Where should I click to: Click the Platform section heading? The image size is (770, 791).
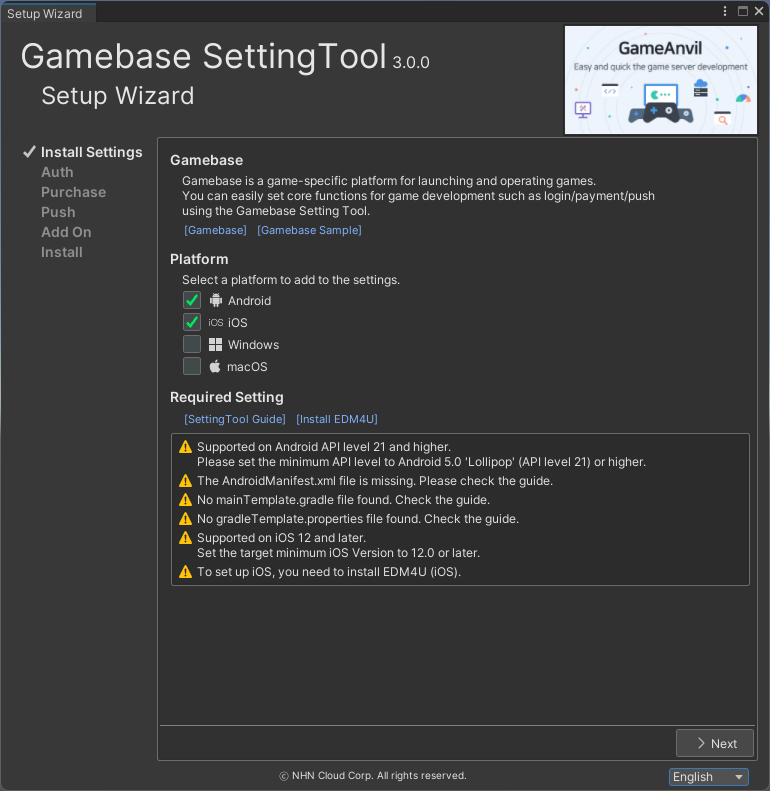pyautogui.click(x=199, y=259)
